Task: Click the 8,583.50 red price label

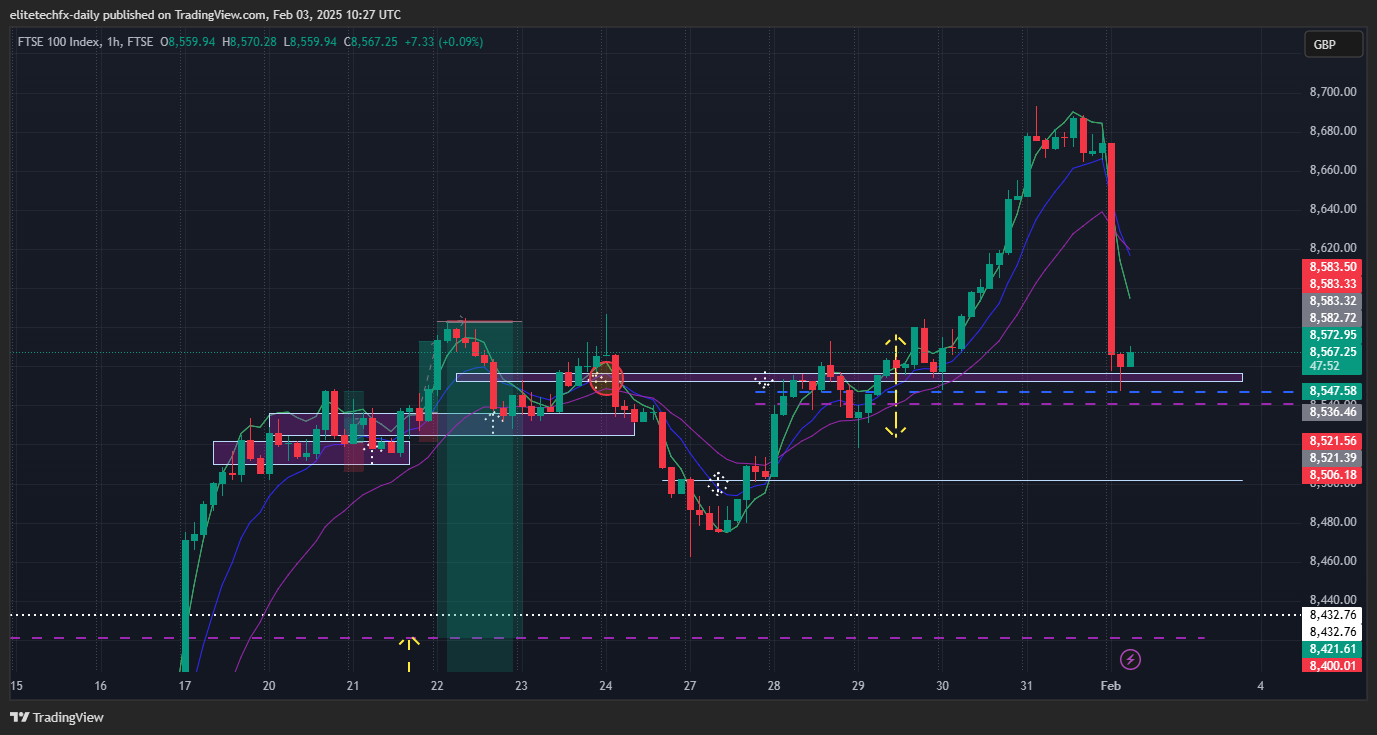Action: click(1332, 267)
